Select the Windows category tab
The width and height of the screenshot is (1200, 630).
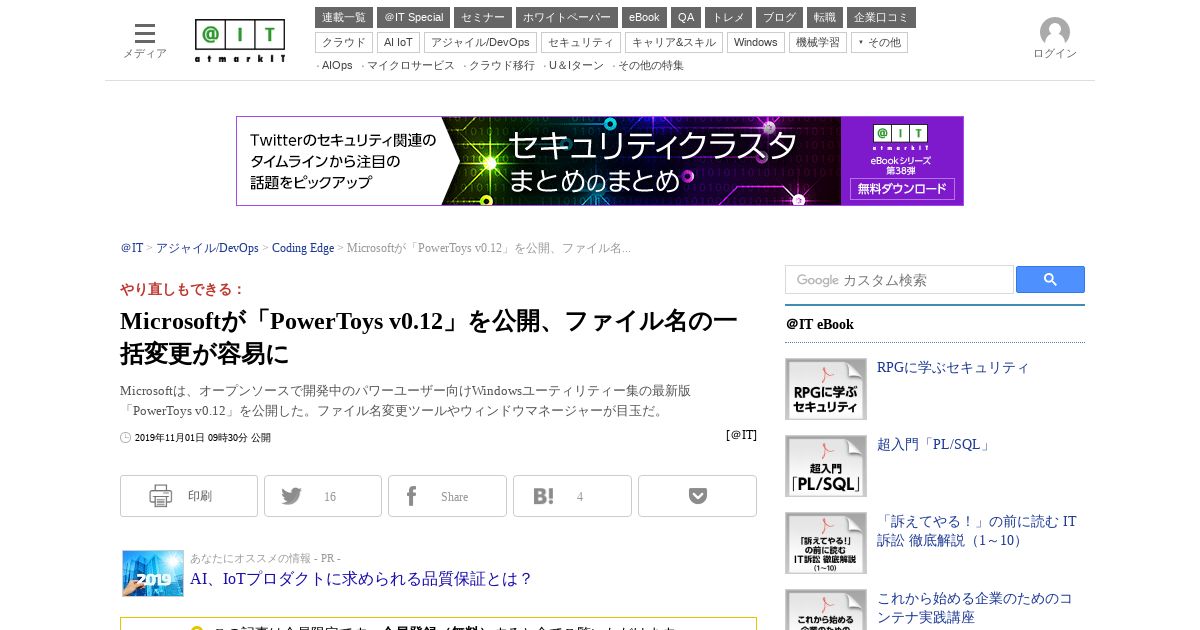coord(756,42)
